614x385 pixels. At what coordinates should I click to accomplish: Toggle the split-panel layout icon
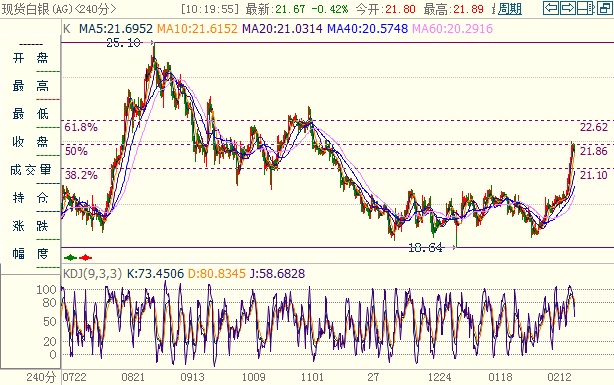coord(586,8)
